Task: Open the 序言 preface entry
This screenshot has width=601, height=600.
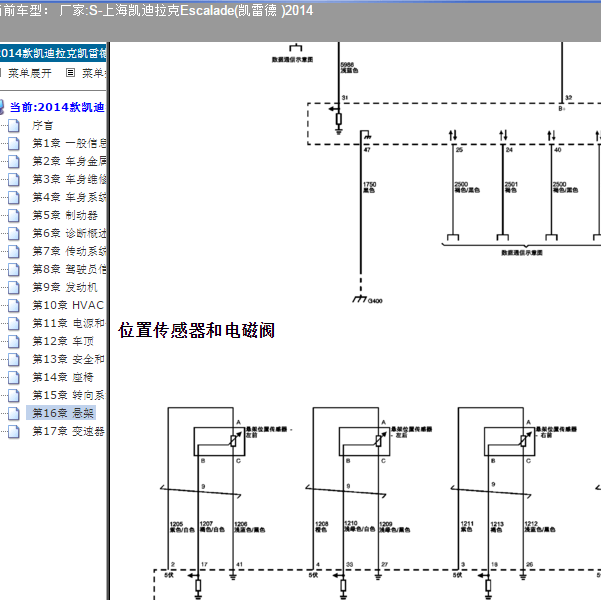Action: [42, 125]
